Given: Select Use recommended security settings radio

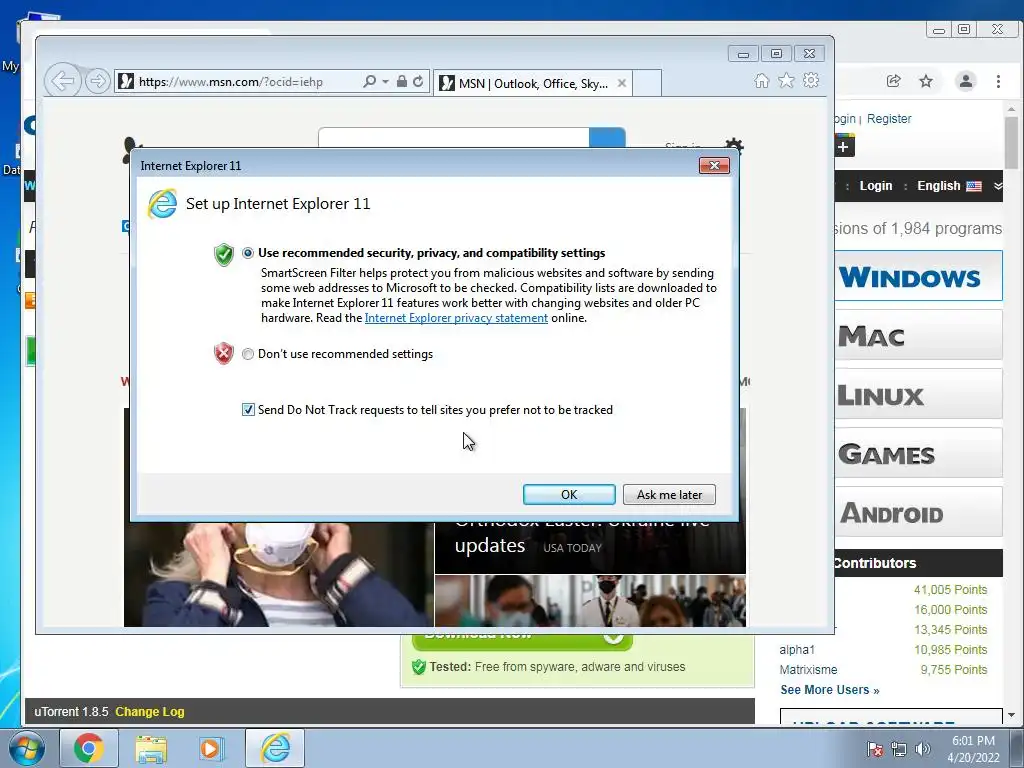Looking at the screenshot, I should [x=248, y=253].
